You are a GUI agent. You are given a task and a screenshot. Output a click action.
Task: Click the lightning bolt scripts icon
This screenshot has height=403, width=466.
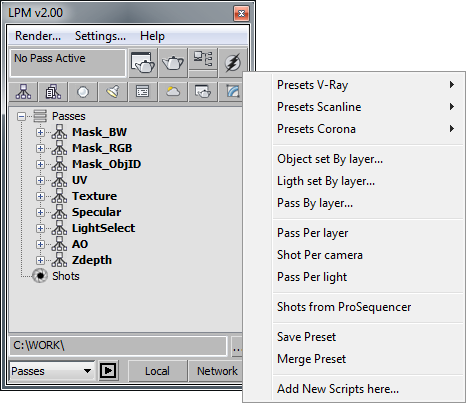pos(232,62)
